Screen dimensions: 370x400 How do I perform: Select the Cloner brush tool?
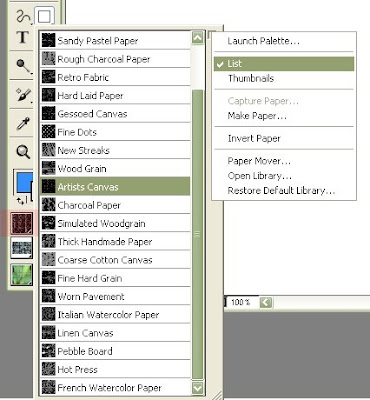tap(24, 95)
